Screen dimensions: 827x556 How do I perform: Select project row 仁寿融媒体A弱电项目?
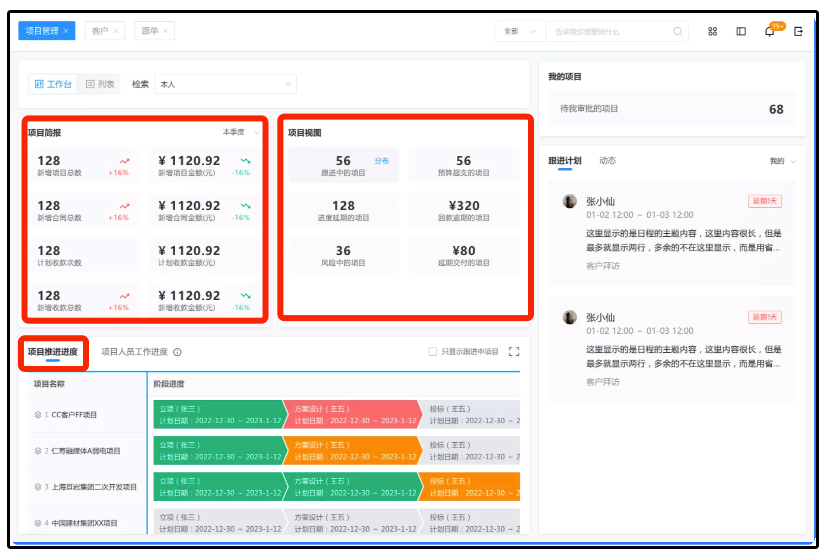(87, 450)
